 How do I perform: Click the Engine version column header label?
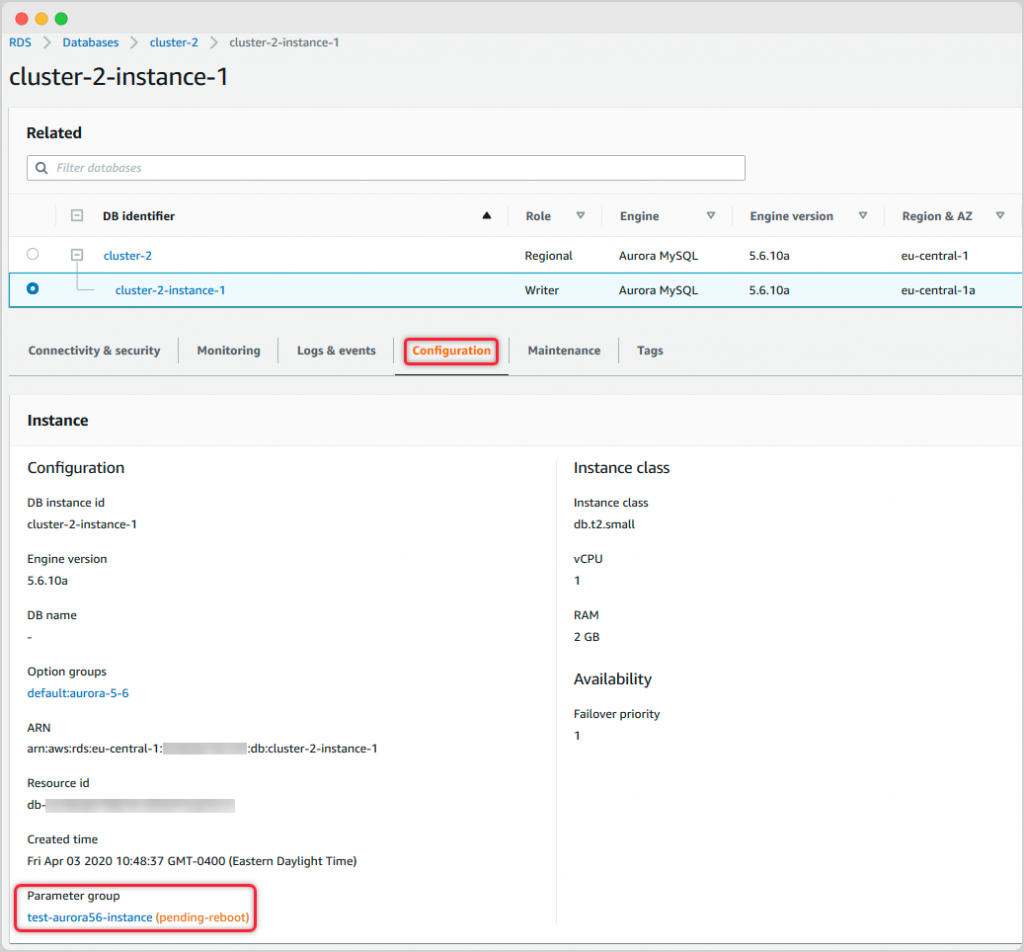click(x=792, y=216)
